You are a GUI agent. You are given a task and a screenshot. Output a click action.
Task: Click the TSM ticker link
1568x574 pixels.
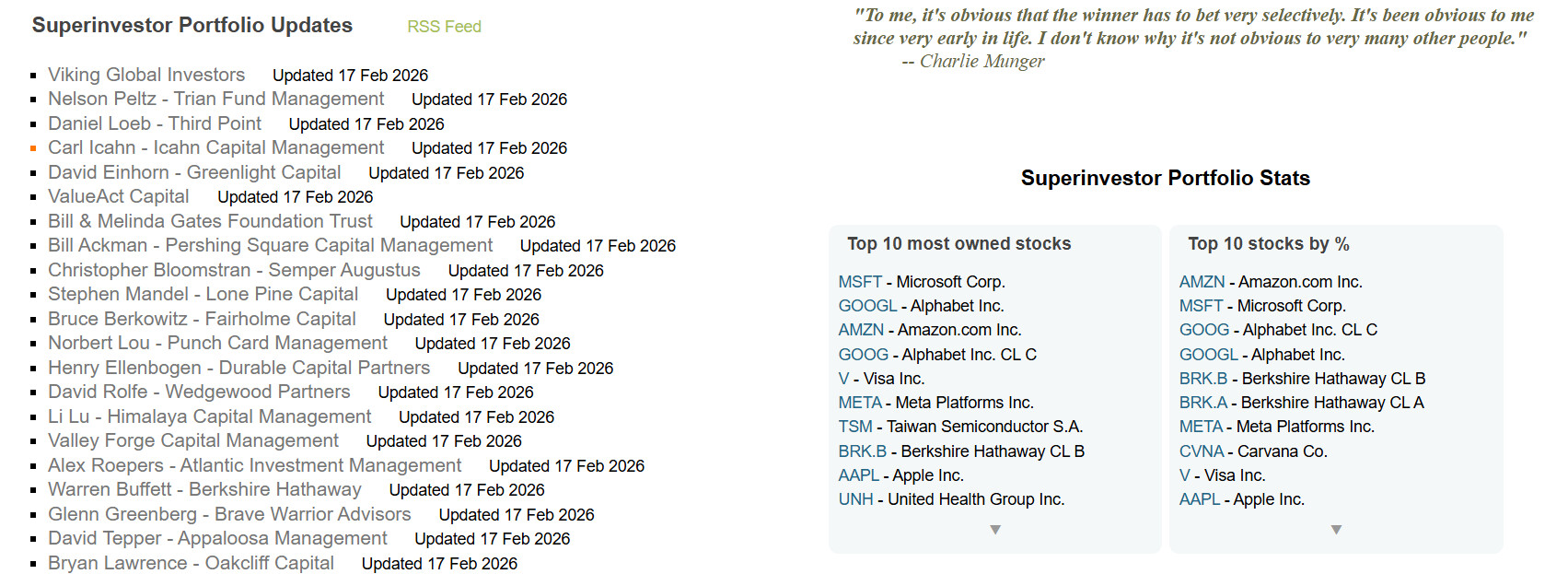click(855, 427)
